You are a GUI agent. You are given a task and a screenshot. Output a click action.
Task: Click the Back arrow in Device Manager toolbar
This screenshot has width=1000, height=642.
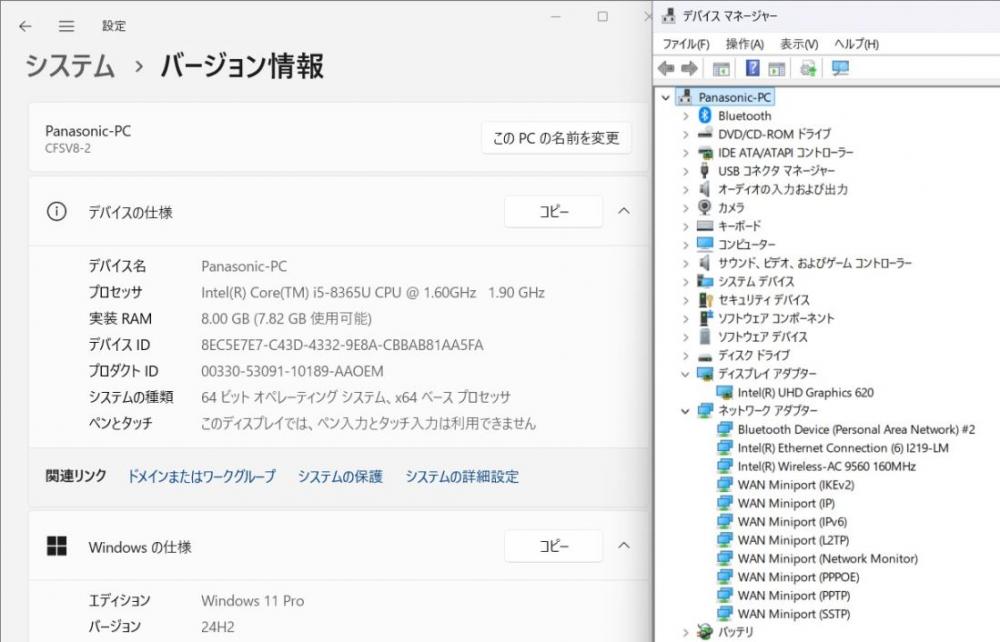click(x=666, y=68)
